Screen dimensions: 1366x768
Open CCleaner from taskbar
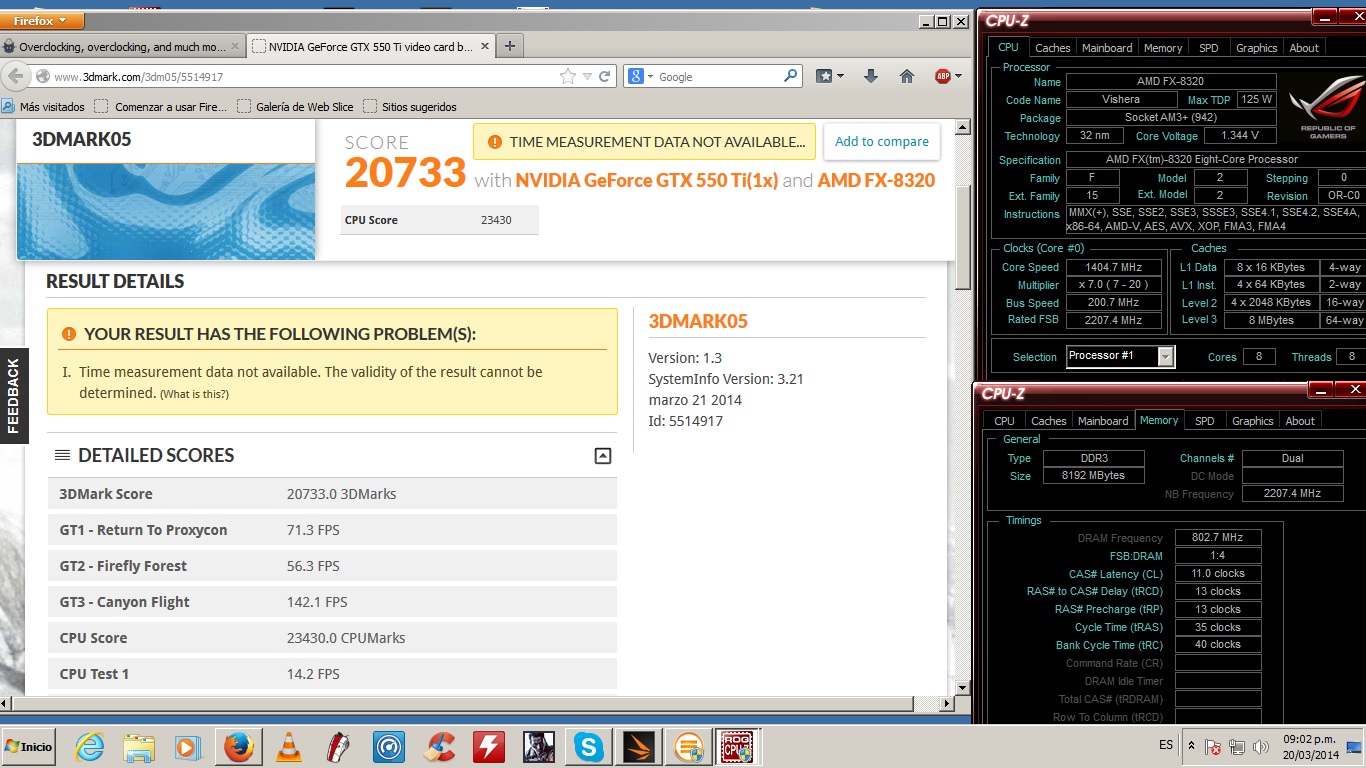[x=439, y=747]
